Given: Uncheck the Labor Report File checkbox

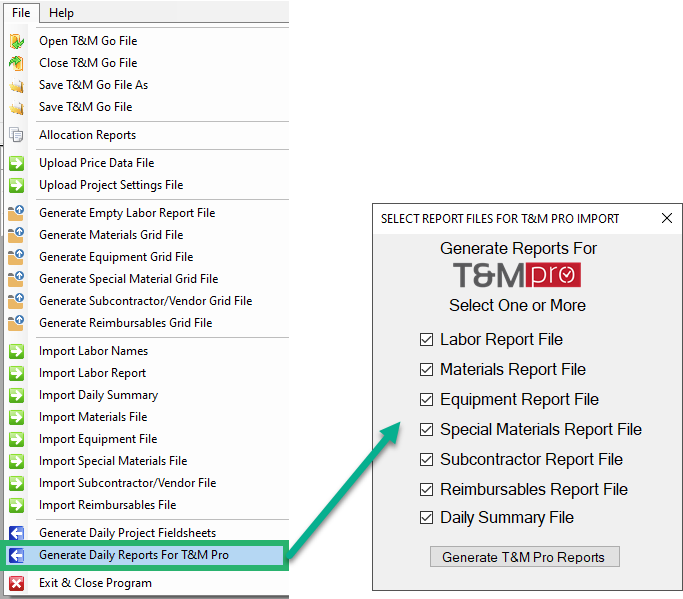Looking at the screenshot, I should [x=426, y=339].
